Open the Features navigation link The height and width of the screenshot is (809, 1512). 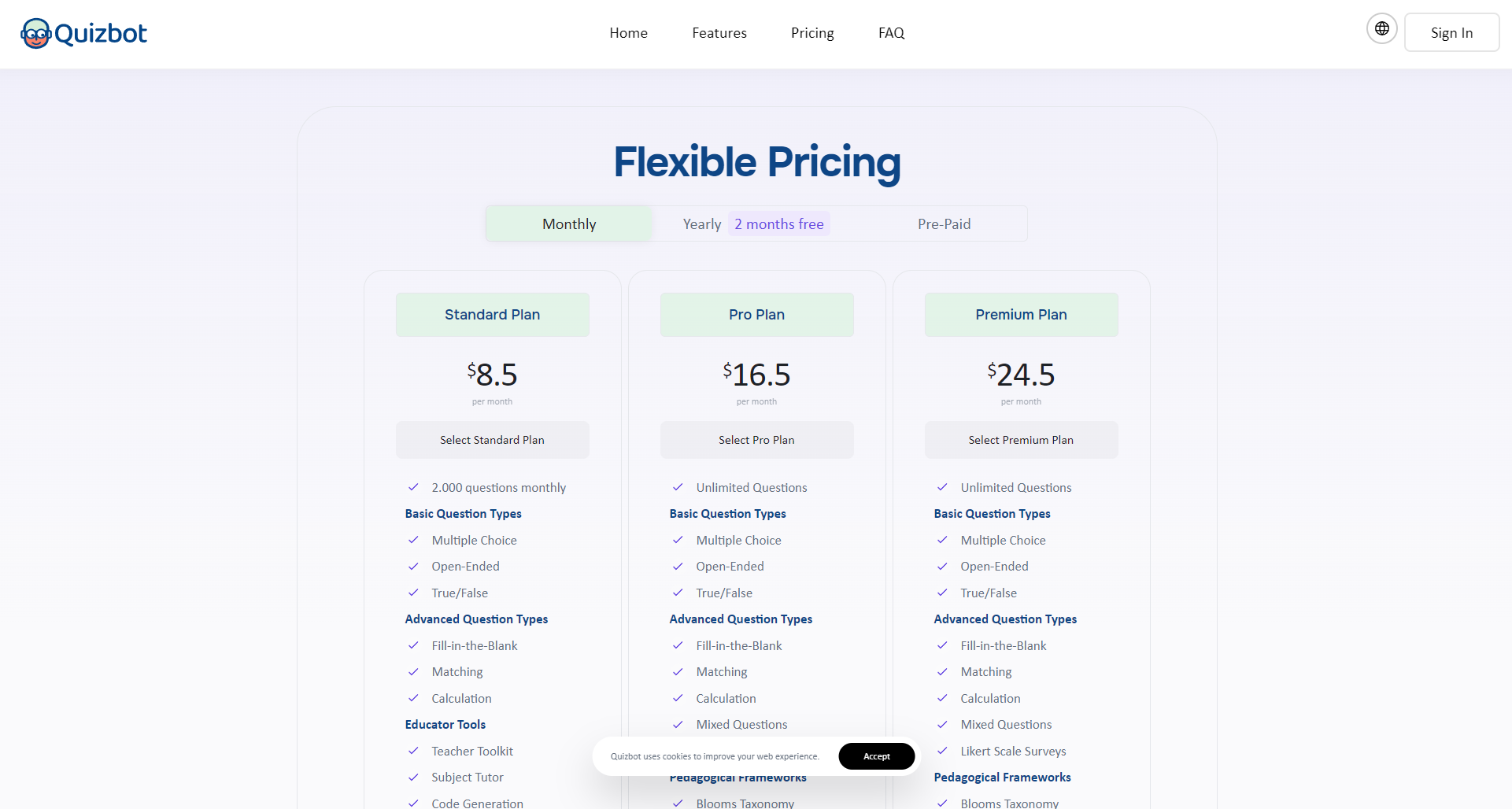(x=719, y=33)
